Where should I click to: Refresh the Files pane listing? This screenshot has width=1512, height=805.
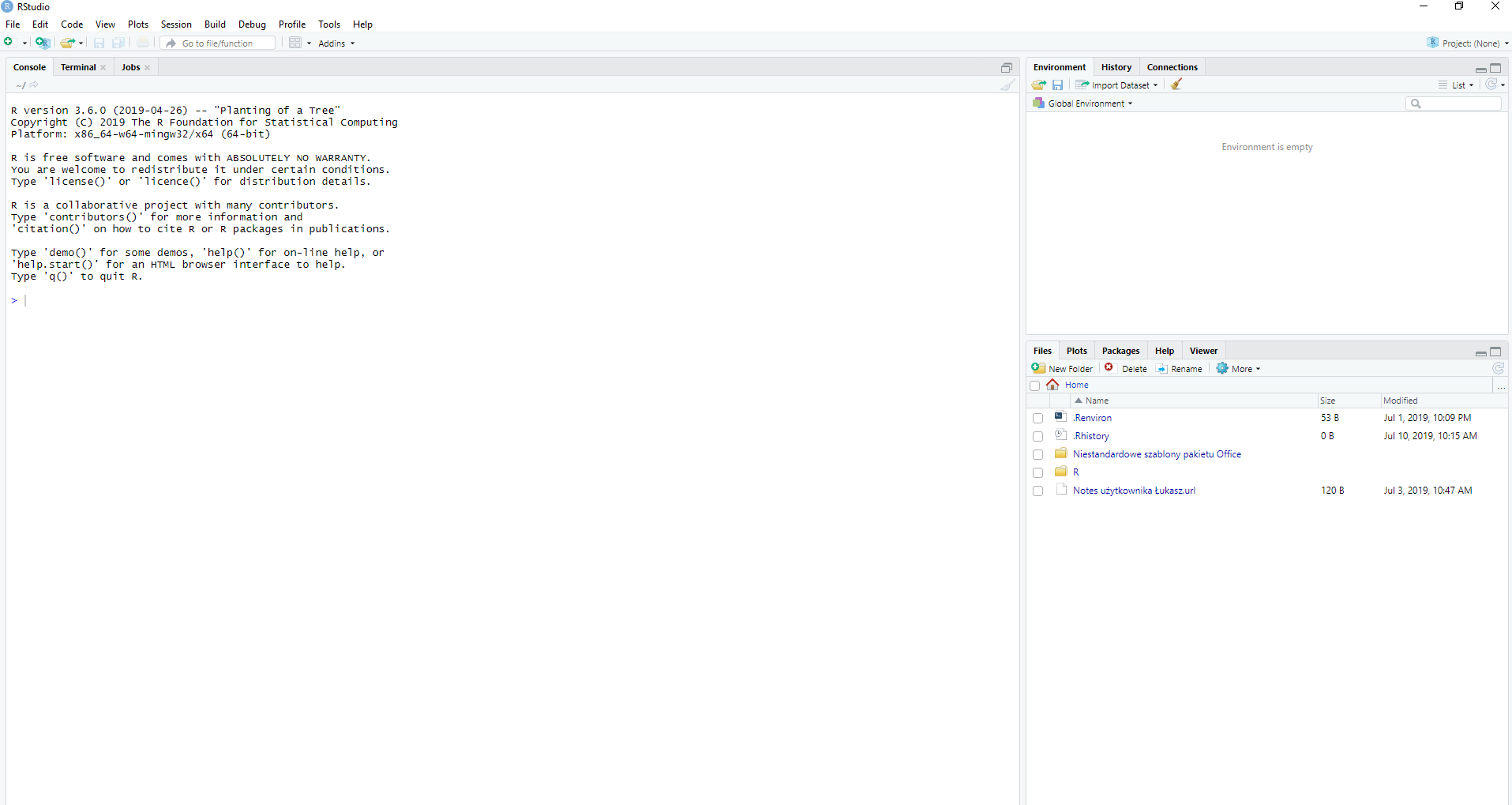pos(1498,368)
